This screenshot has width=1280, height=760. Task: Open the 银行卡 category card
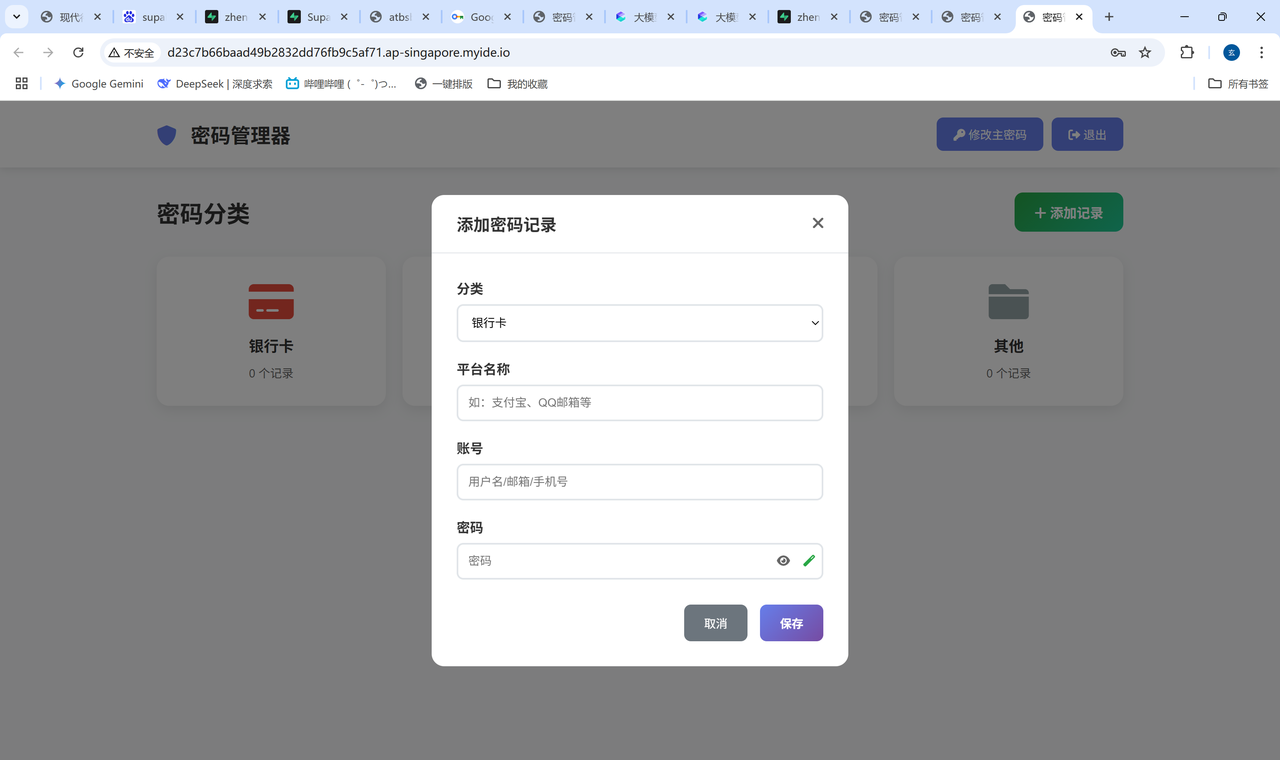(x=271, y=331)
